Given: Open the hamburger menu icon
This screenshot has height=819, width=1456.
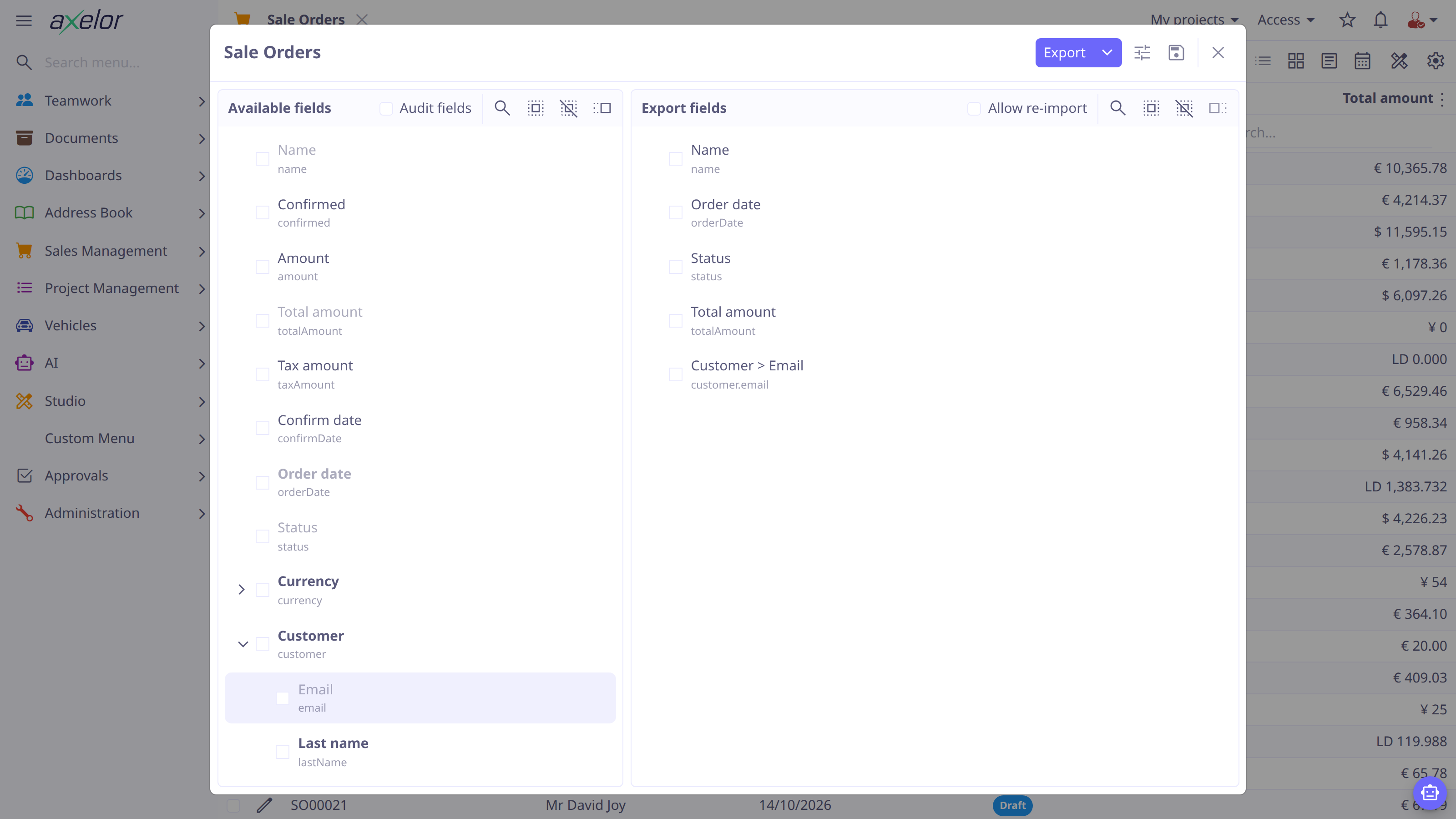Looking at the screenshot, I should click(24, 21).
